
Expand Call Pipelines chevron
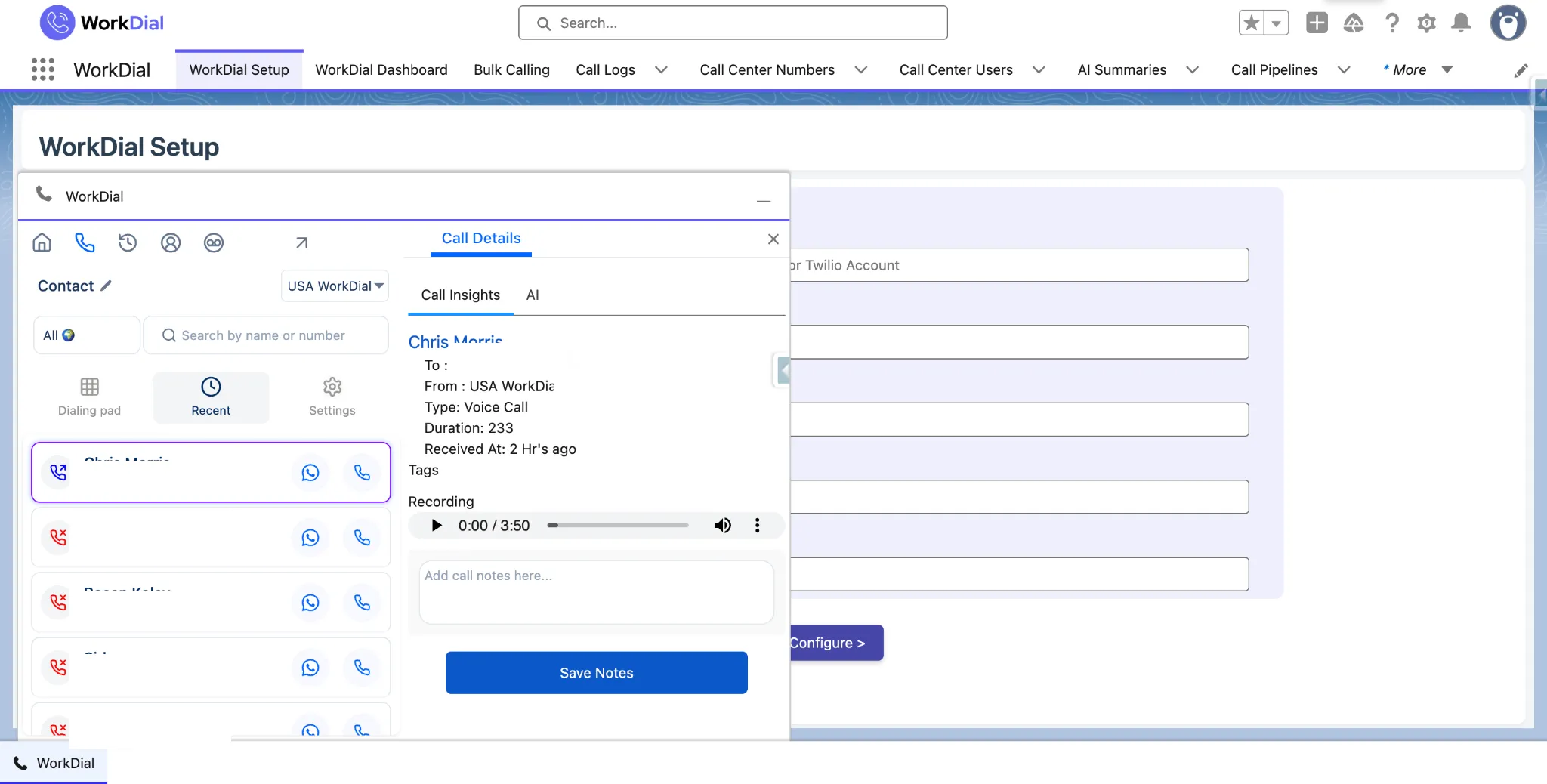1344,70
